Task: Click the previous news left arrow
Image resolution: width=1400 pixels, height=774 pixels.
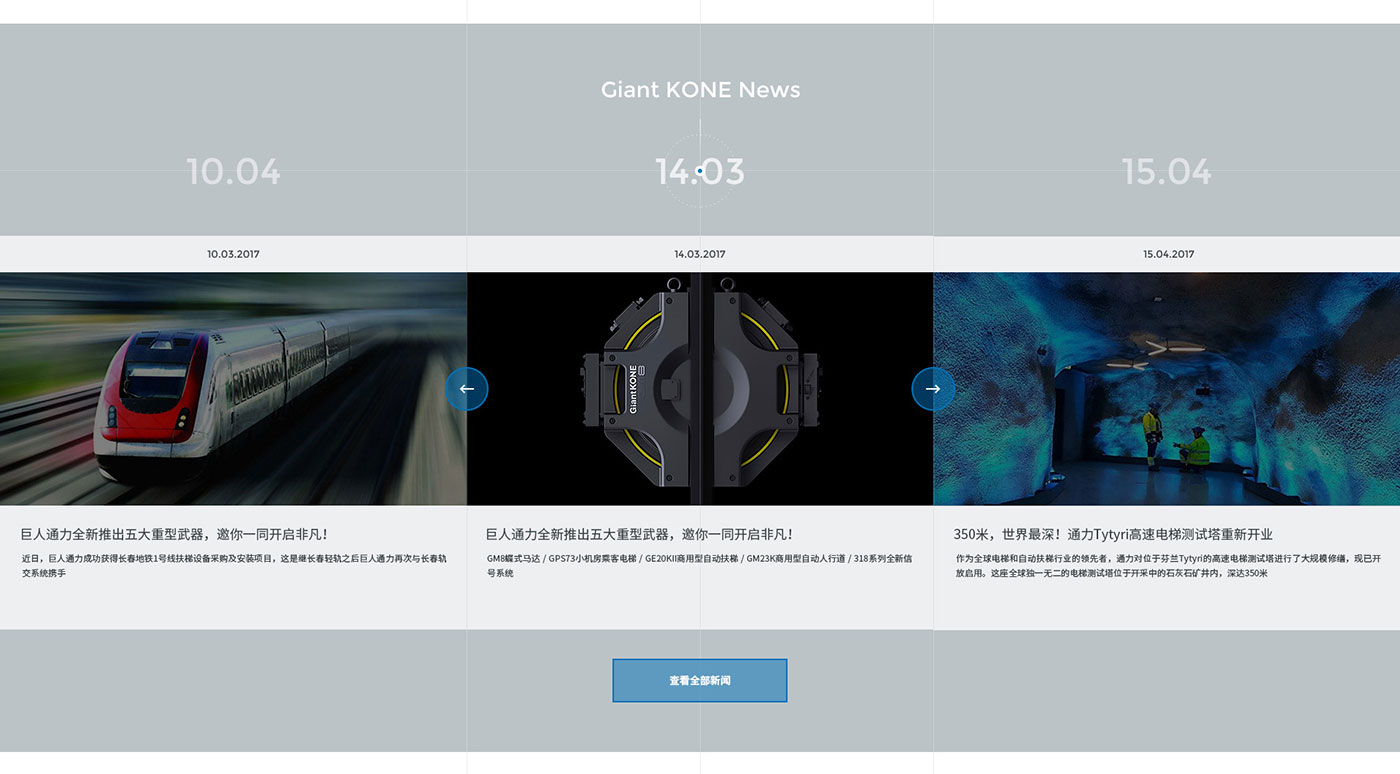Action: click(466, 389)
